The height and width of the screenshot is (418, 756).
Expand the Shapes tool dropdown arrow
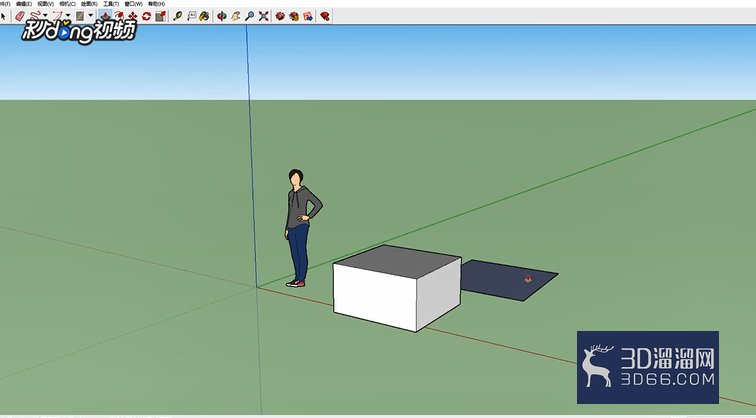pyautogui.click(x=91, y=15)
